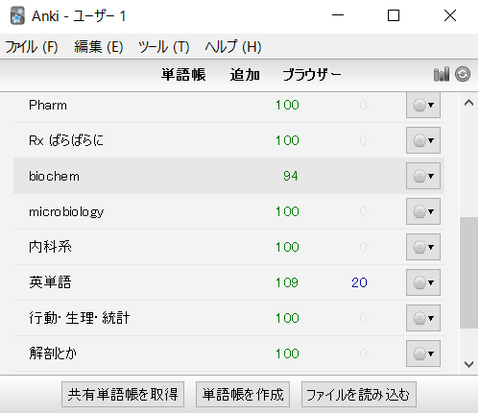Open the ブラウザー card browser
The image size is (480, 415).
tap(312, 74)
